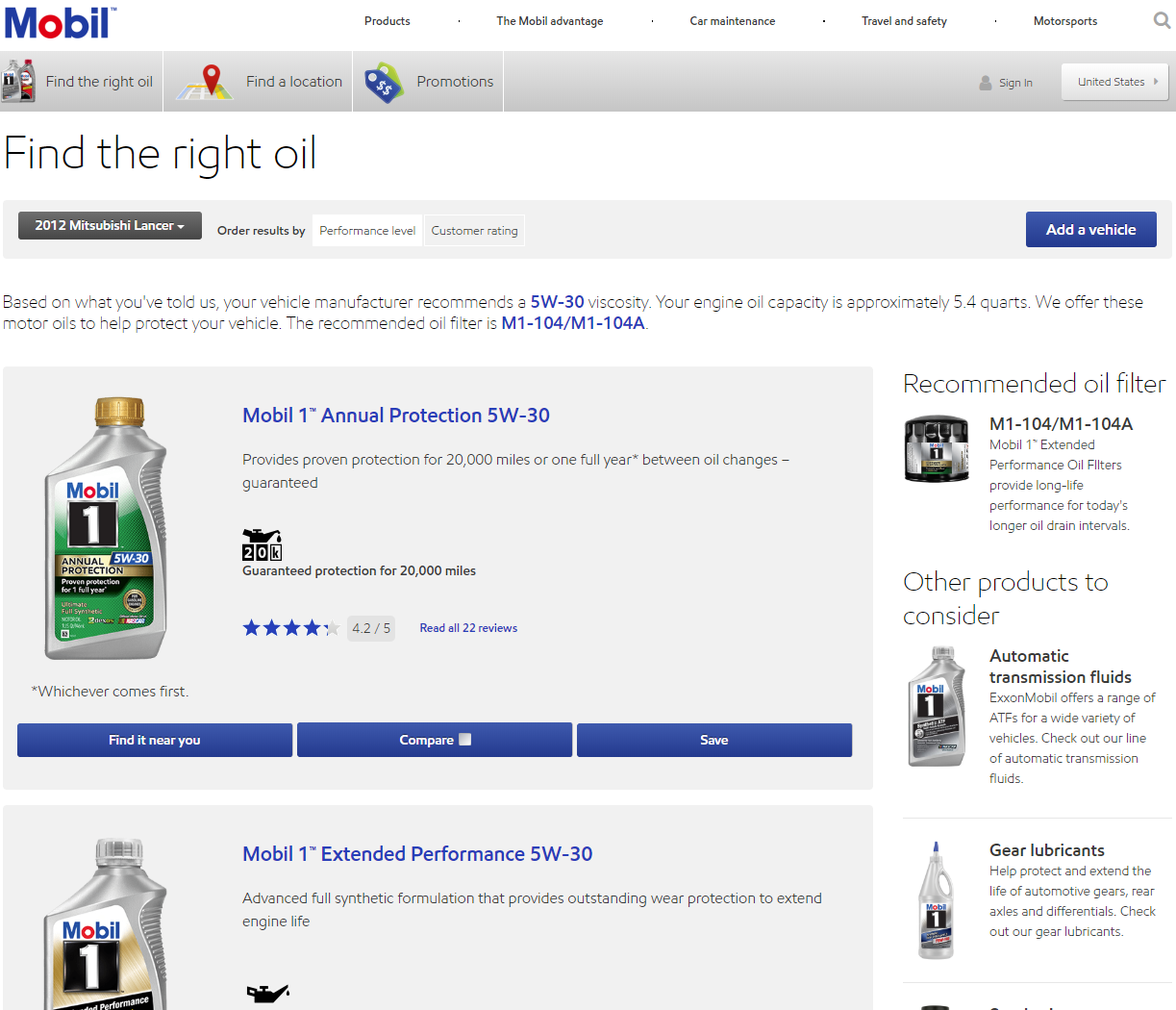Click the oil can icon under Extended Performance

coord(268,994)
